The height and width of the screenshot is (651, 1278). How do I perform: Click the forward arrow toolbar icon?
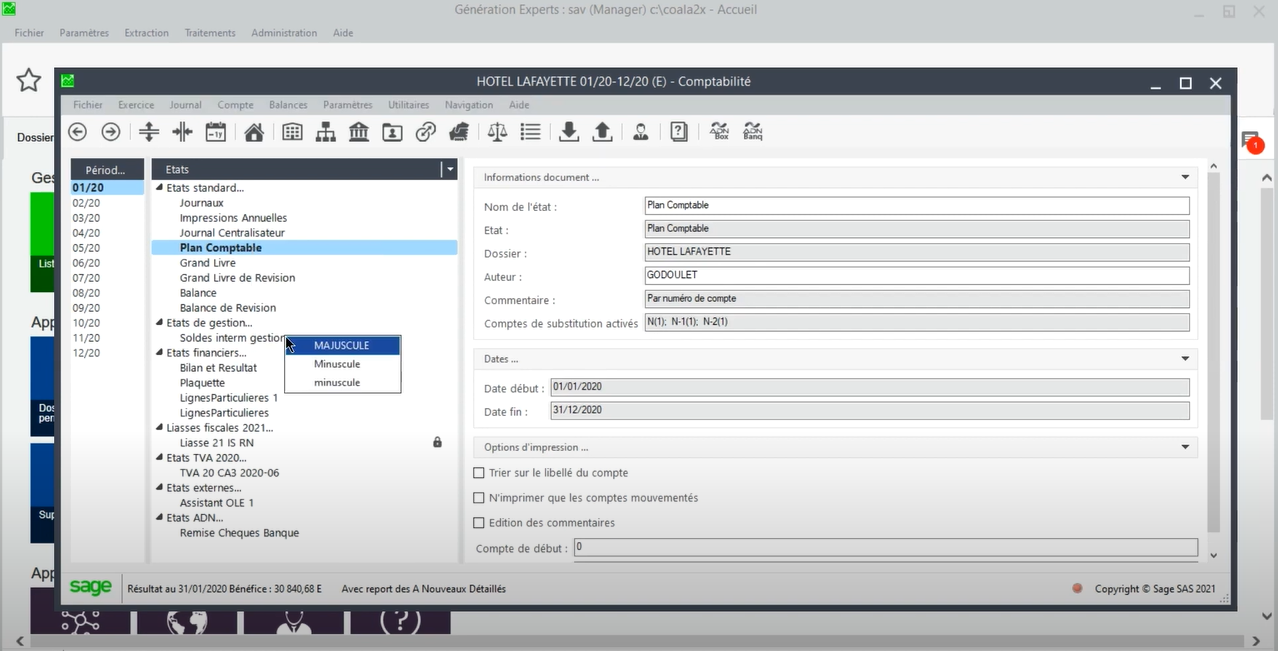111,131
